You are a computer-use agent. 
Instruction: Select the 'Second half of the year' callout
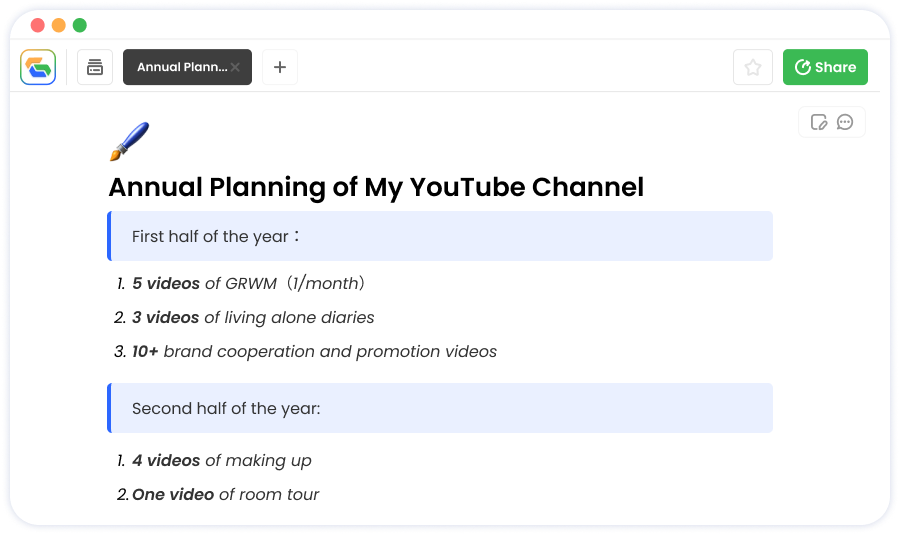pos(440,408)
